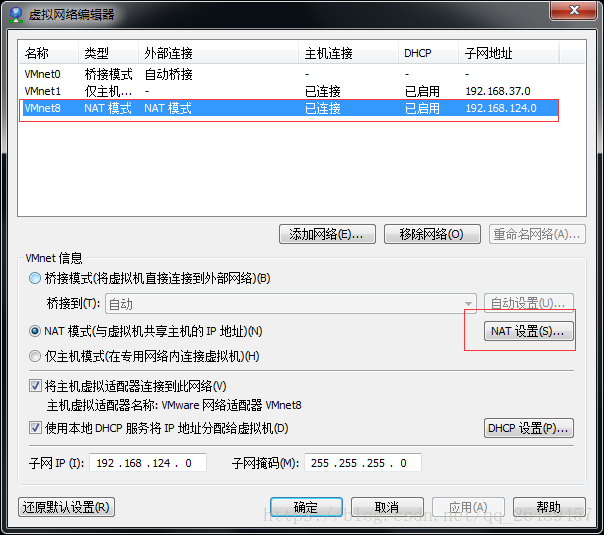Select the NAT 模式 radio button
This screenshot has width=604, height=535.
(x=35, y=331)
